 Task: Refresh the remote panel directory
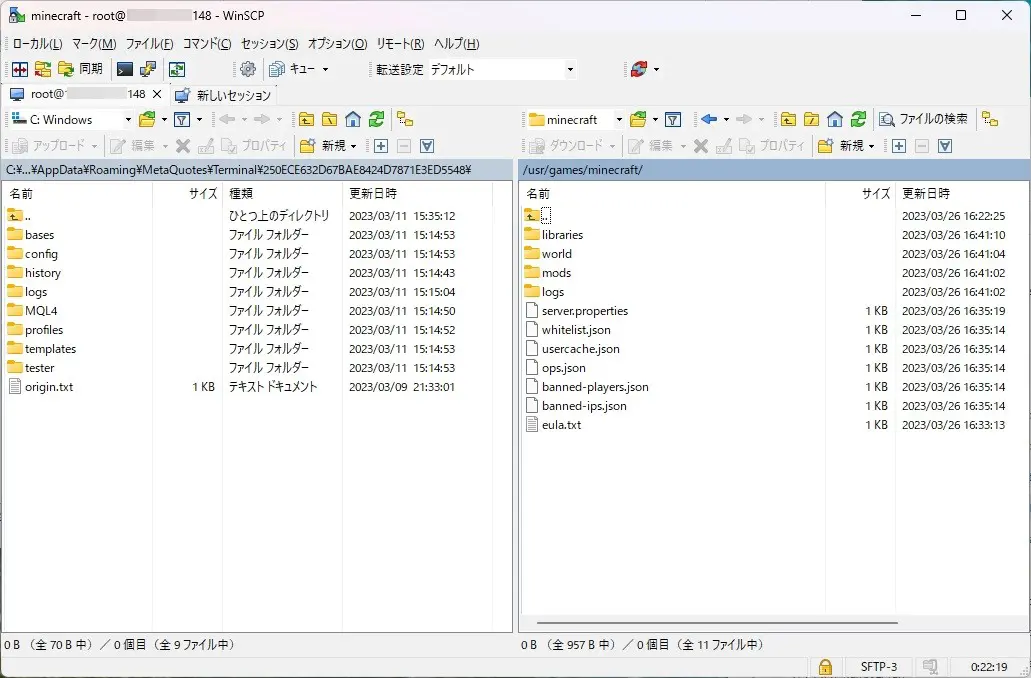(858, 119)
